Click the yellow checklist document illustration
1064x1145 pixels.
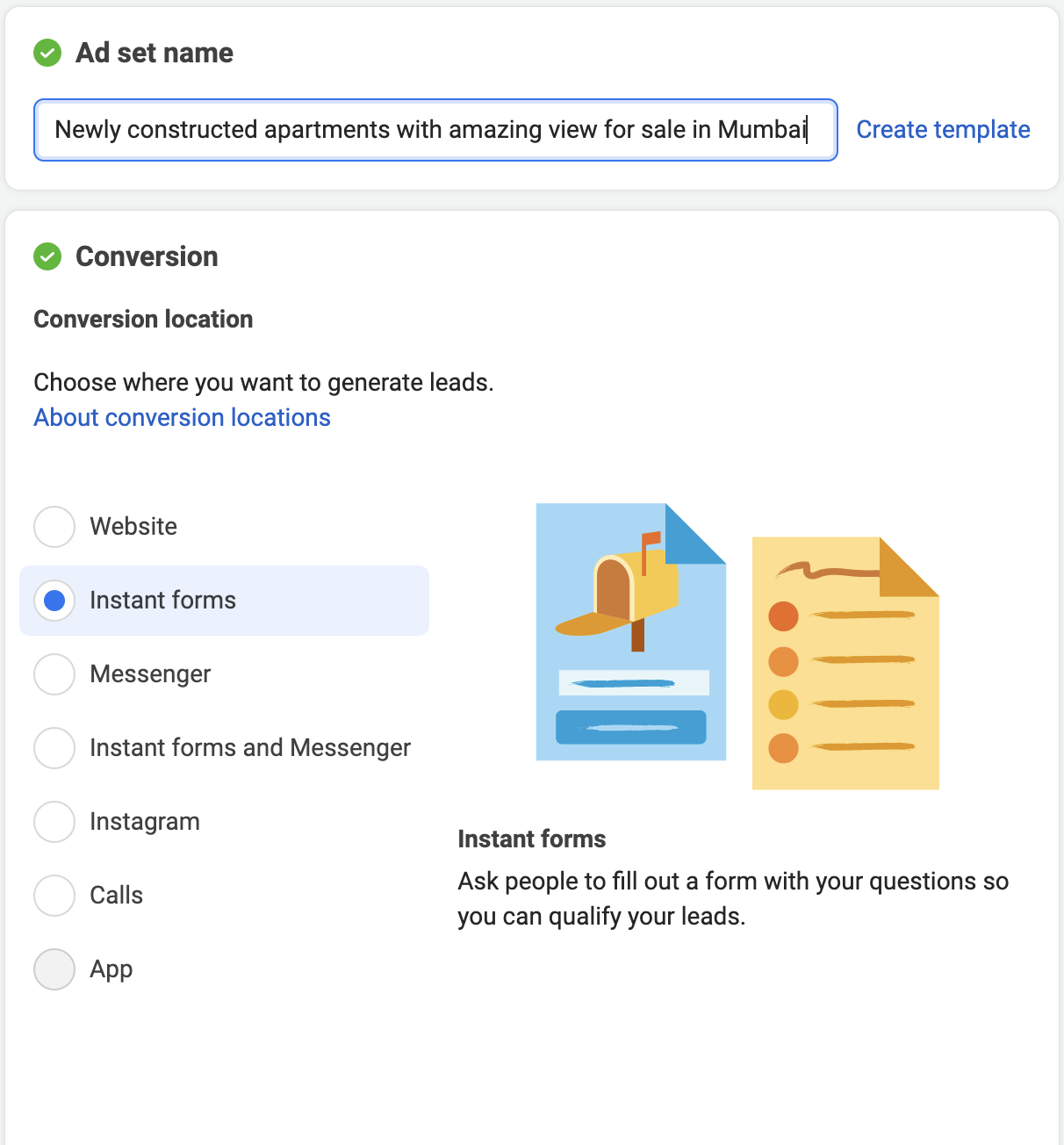pos(845,663)
